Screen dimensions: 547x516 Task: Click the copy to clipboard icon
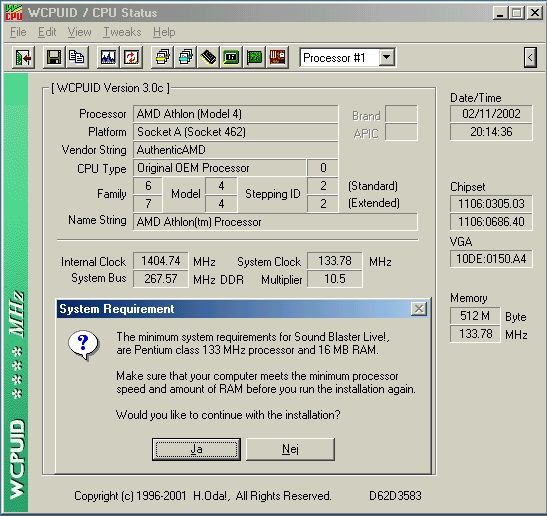77,57
